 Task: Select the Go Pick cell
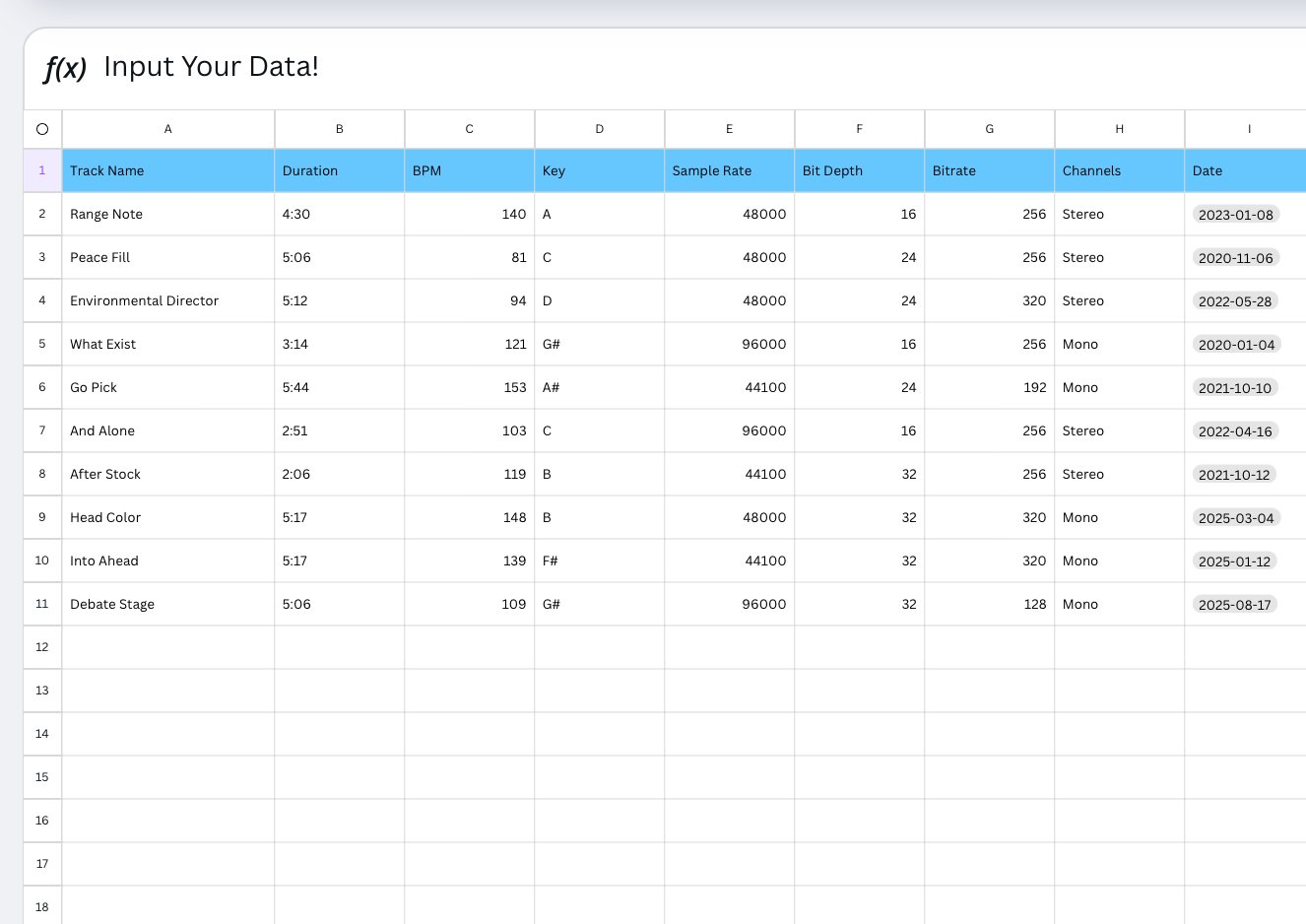click(168, 387)
